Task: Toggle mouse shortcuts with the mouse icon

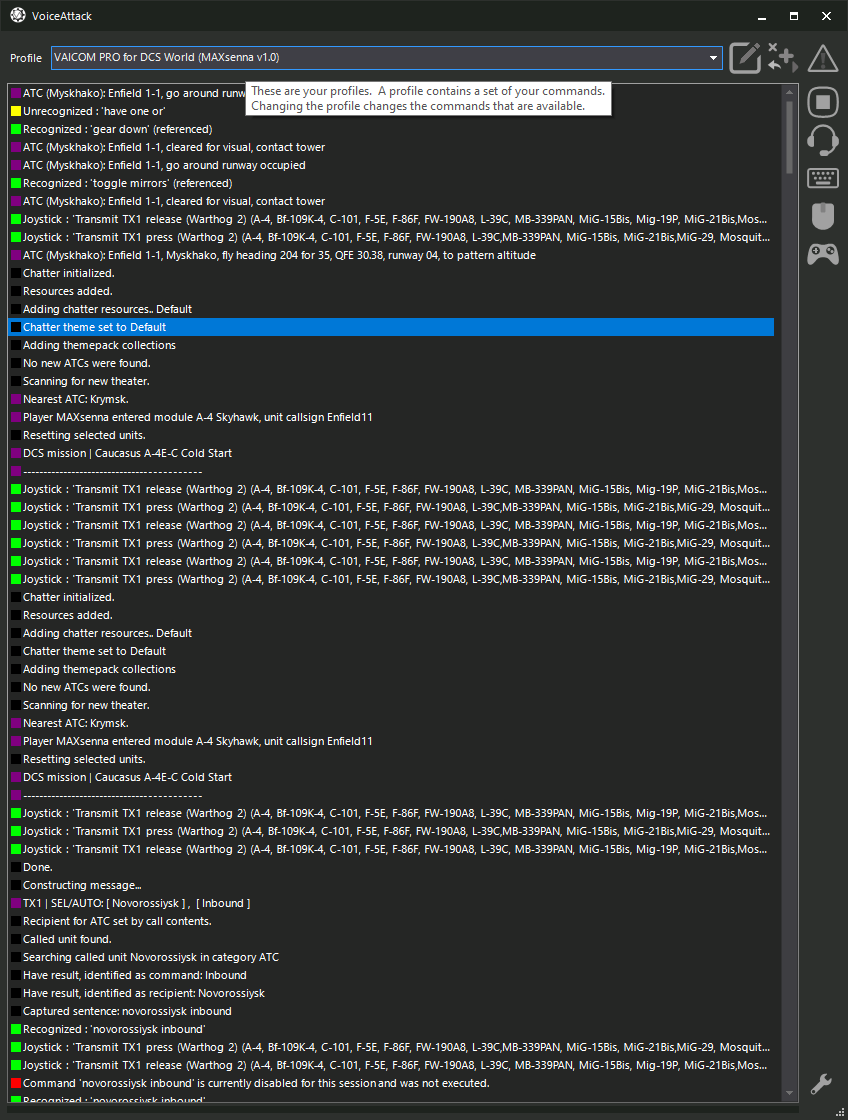Action: pos(823,216)
